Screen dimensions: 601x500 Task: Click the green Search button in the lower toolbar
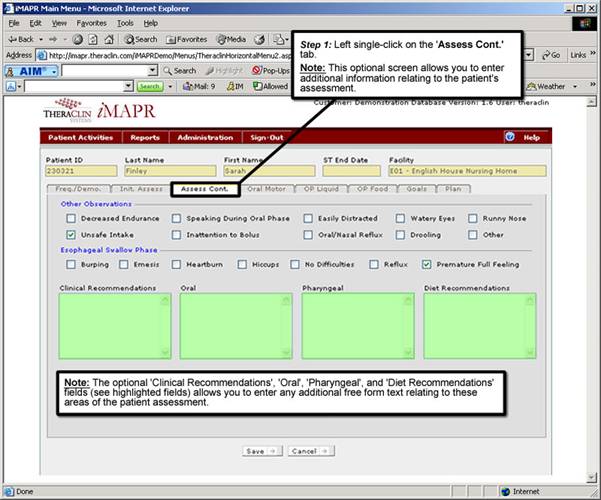tap(150, 87)
